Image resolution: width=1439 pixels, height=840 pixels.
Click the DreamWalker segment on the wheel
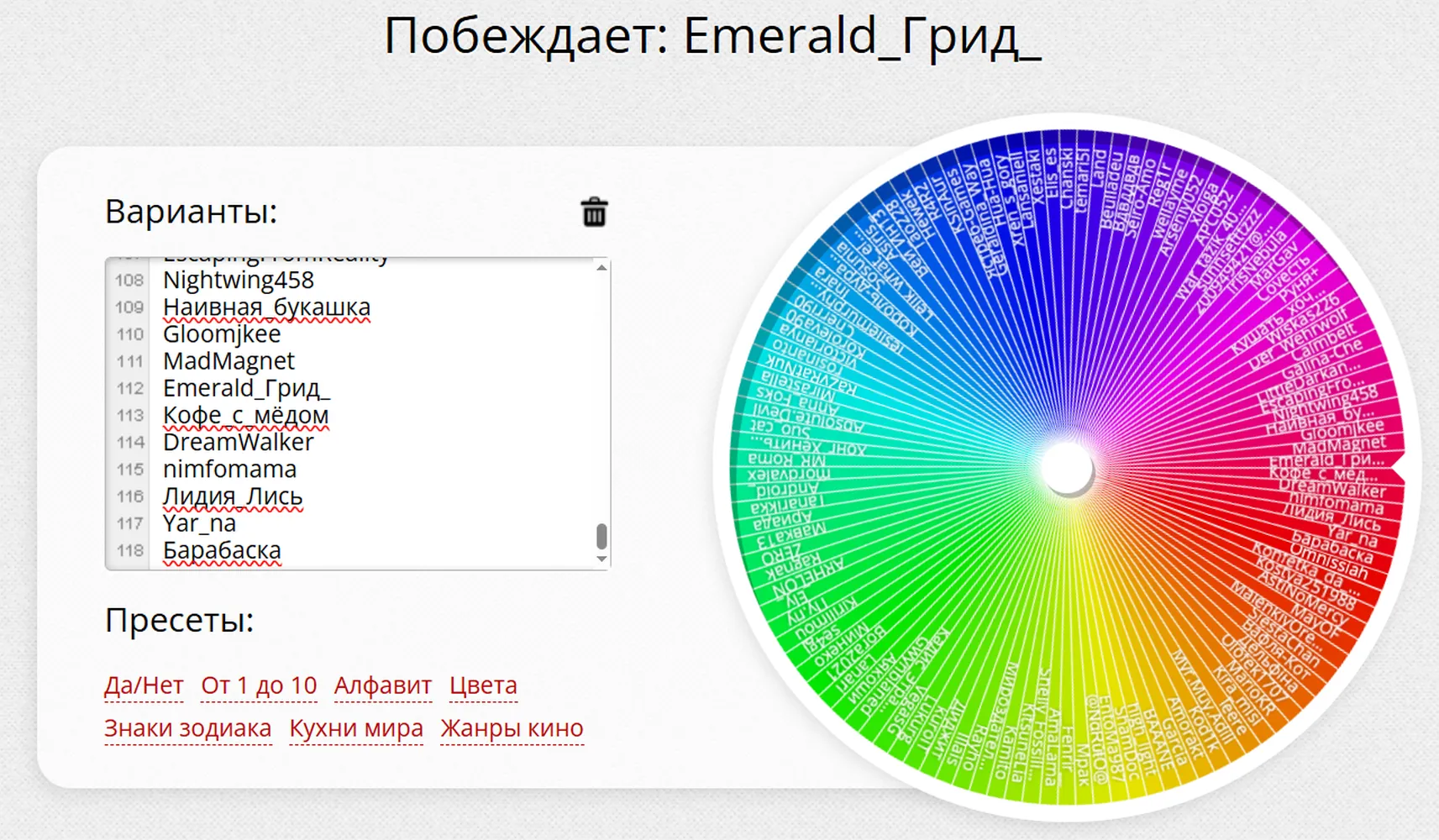coord(1332,488)
